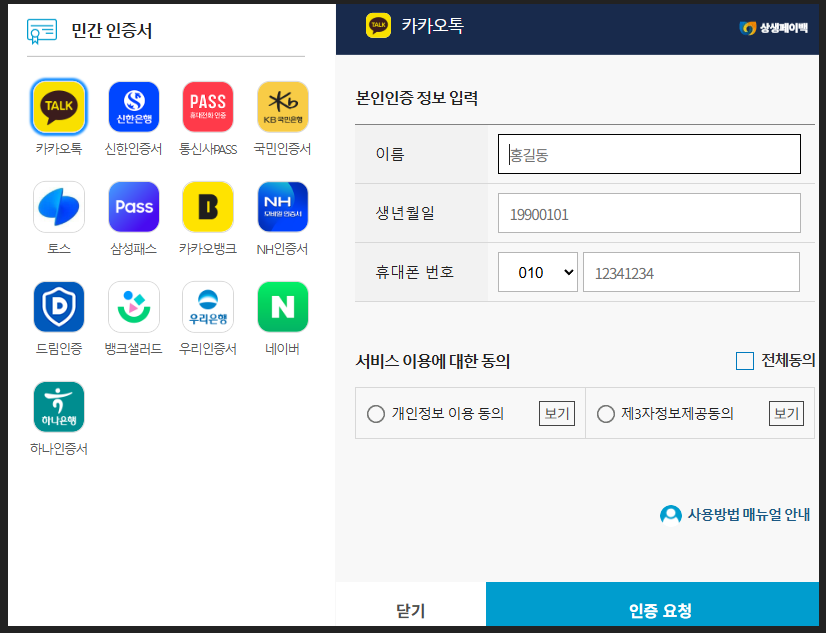Select the Hana Bank certificate icon

coord(58,407)
